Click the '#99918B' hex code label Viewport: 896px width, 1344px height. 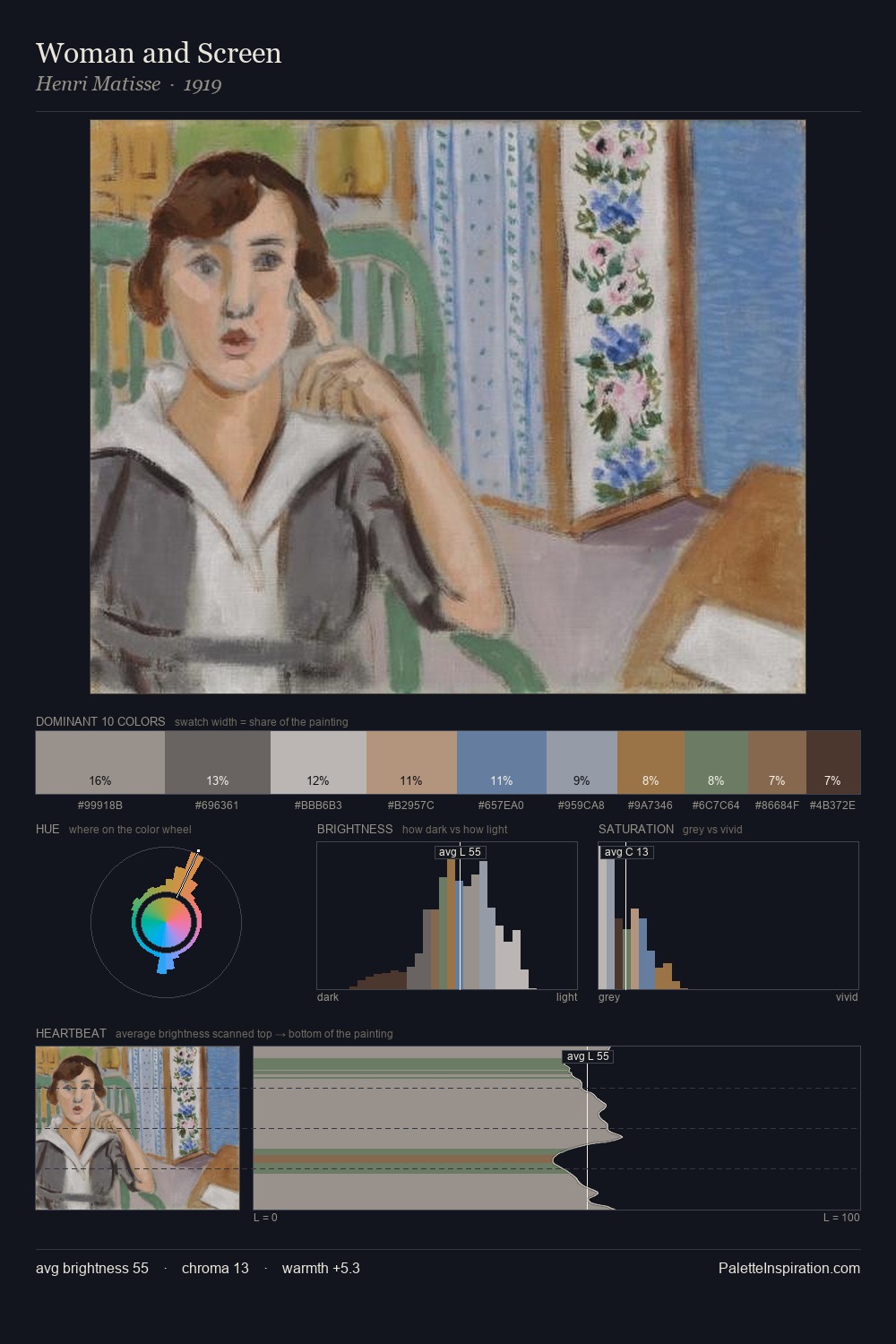[100, 806]
